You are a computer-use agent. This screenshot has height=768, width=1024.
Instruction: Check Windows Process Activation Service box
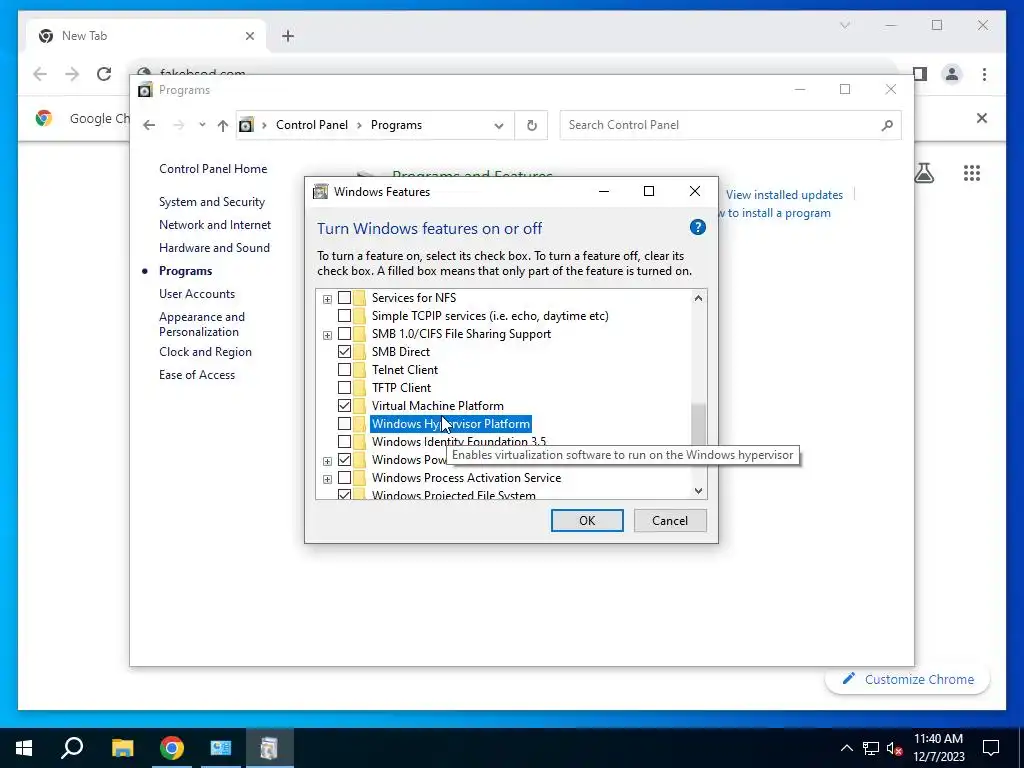[344, 478]
